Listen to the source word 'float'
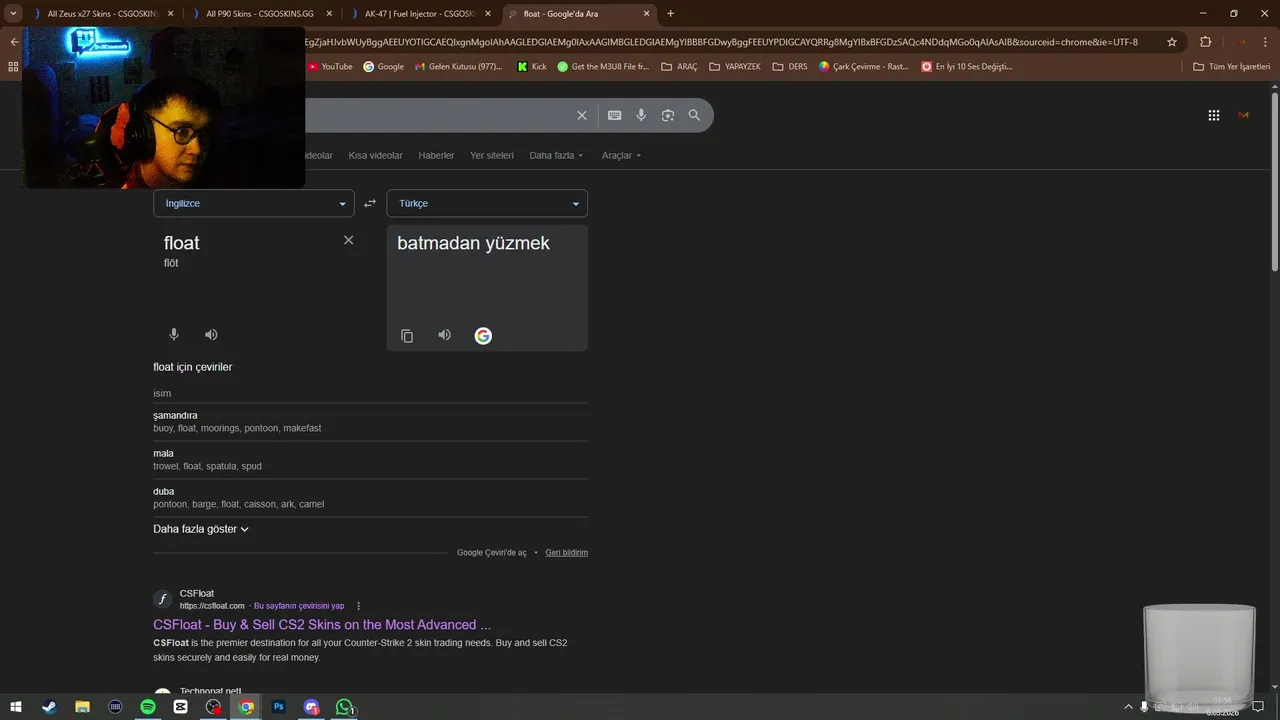This screenshot has height=720, width=1280. (211, 335)
